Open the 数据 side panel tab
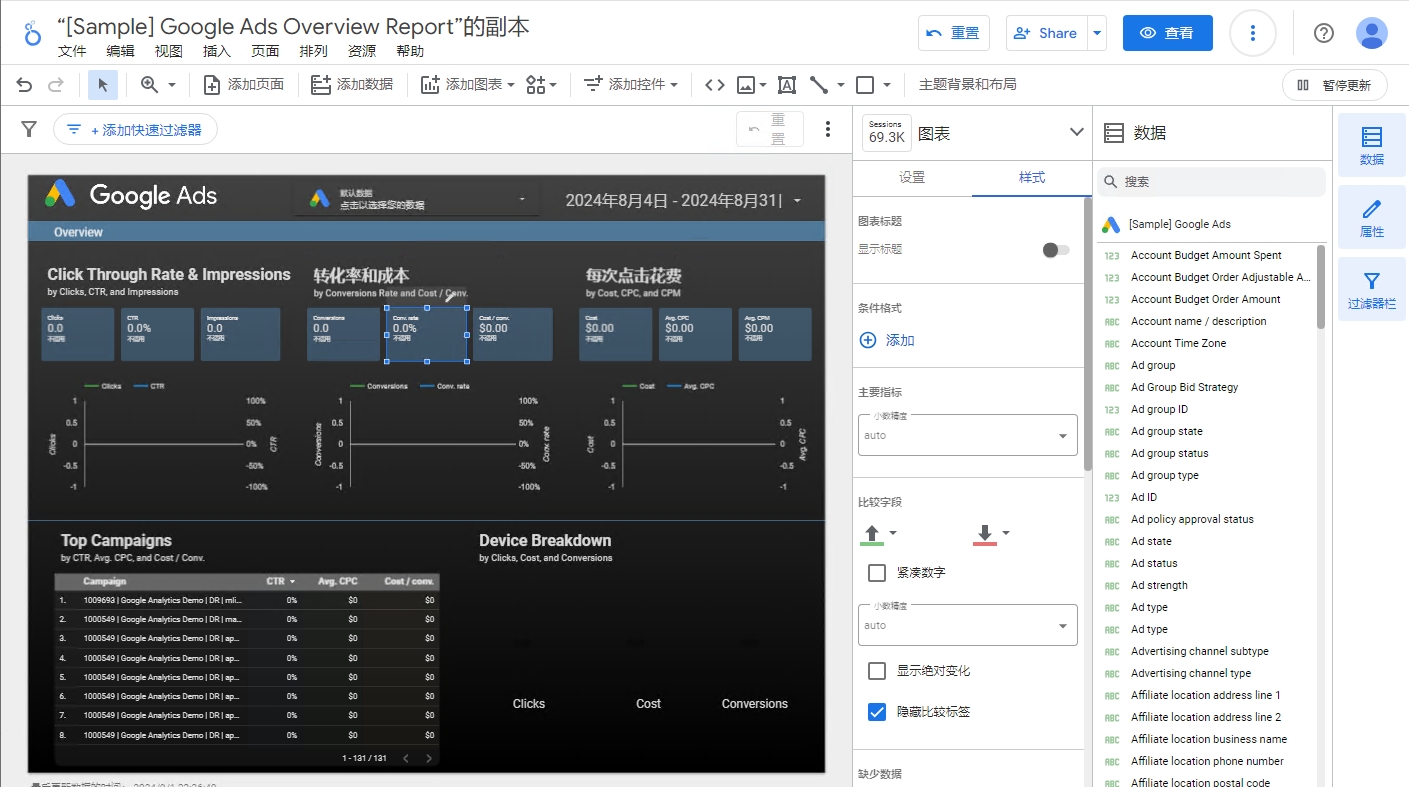 point(1372,146)
